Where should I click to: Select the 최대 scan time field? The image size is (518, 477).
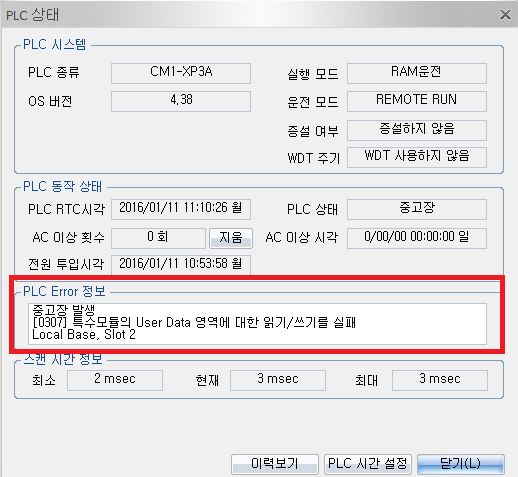[x=440, y=380]
